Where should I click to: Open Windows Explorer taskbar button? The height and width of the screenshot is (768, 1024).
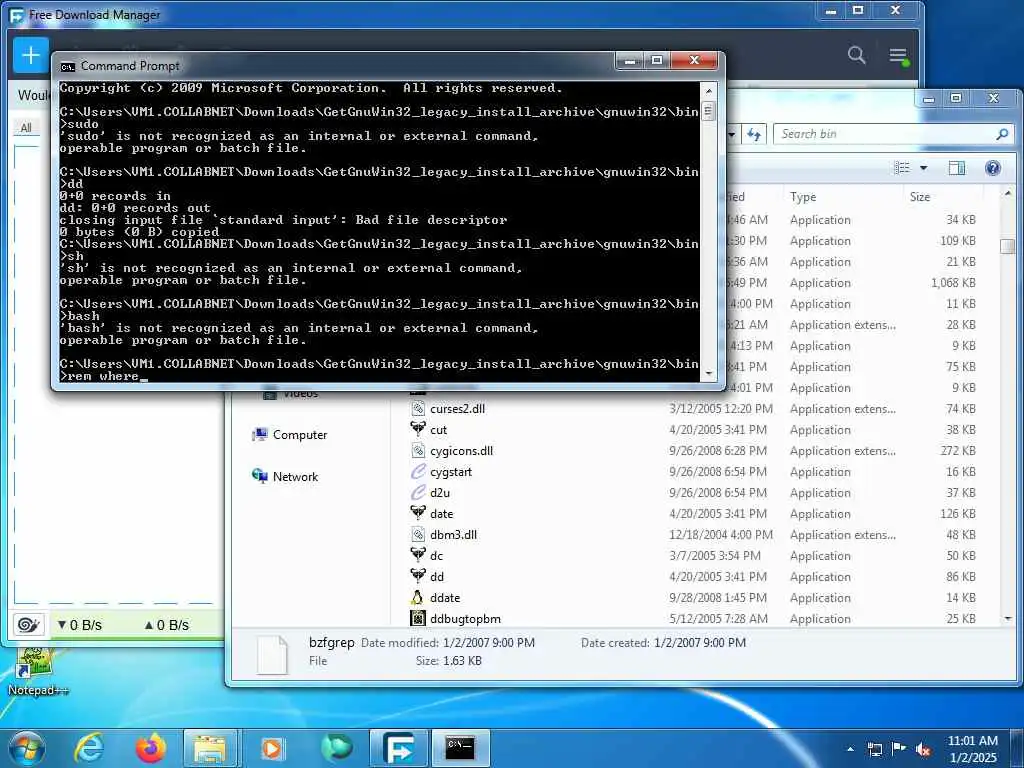click(x=210, y=748)
